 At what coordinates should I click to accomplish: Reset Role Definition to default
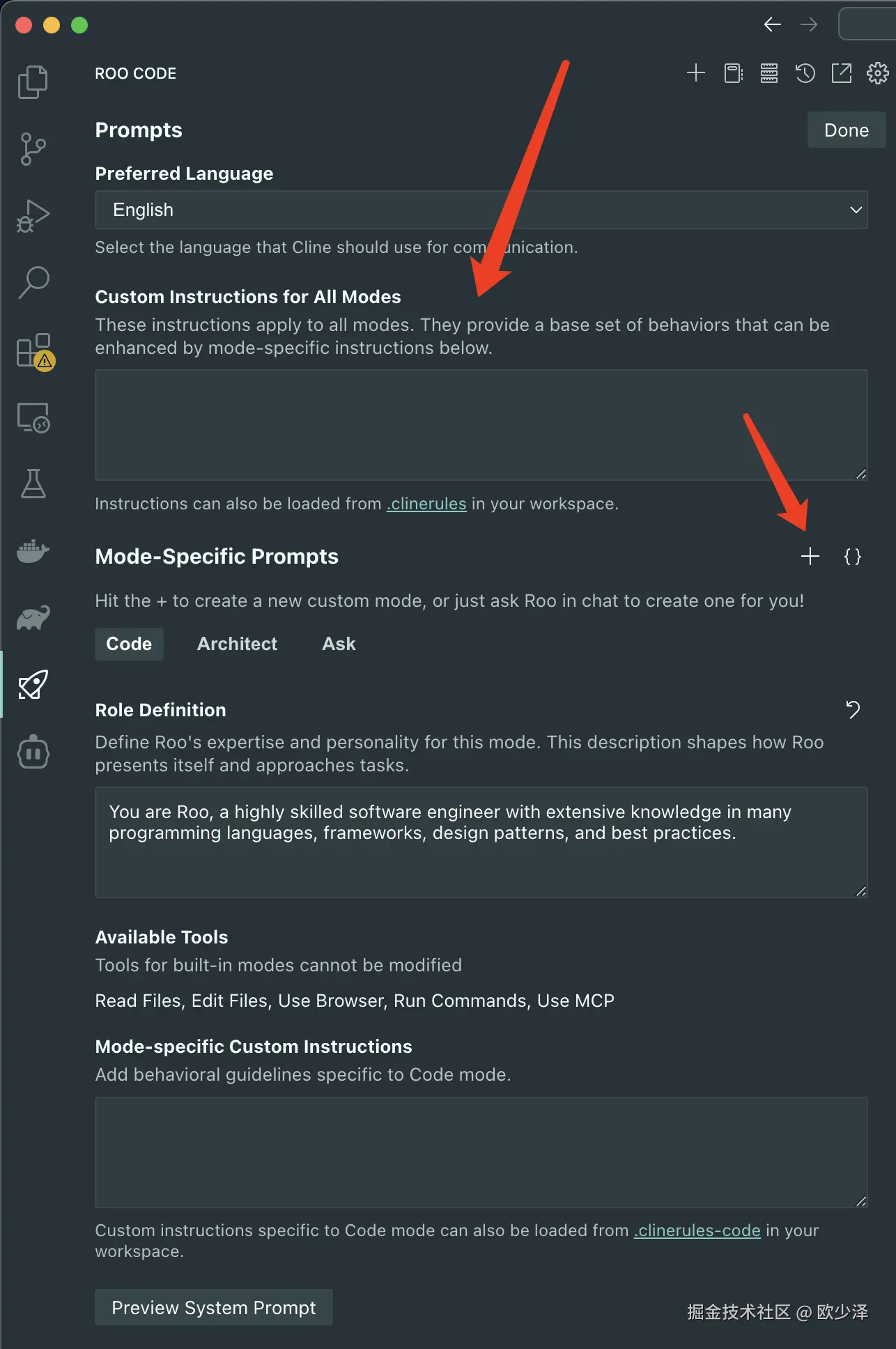coord(853,710)
